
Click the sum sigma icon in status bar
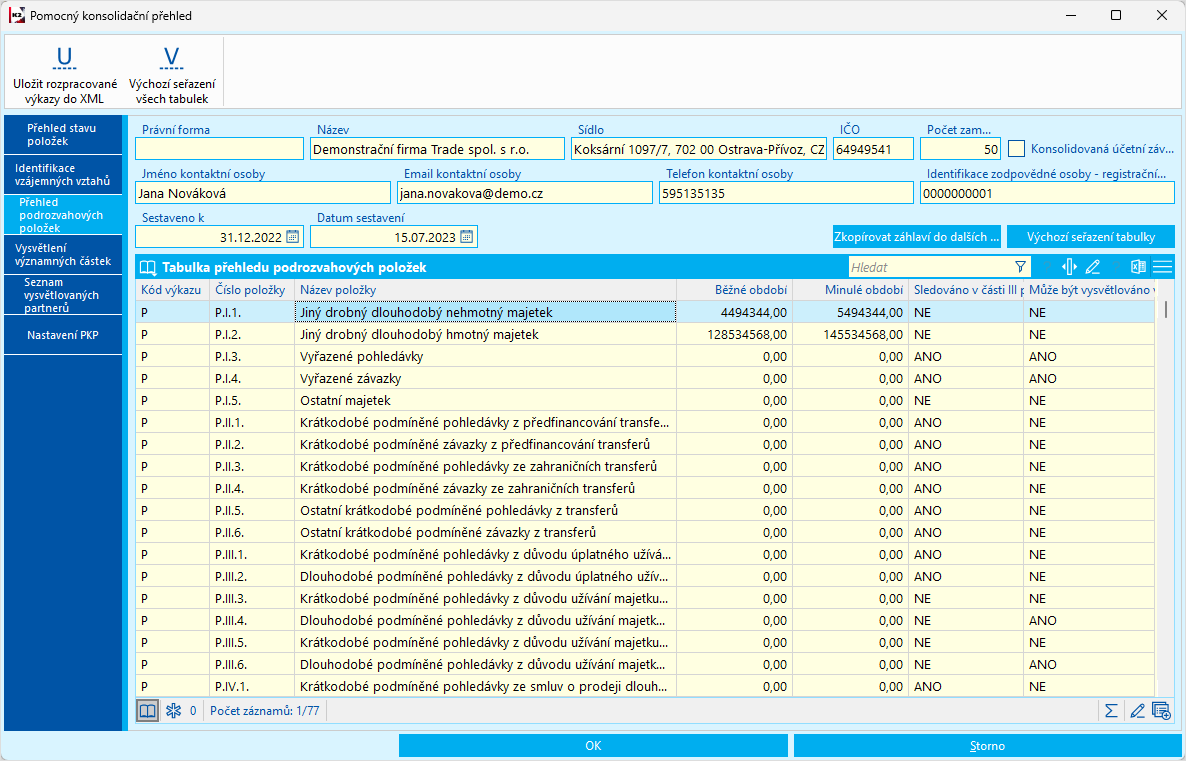point(1110,711)
